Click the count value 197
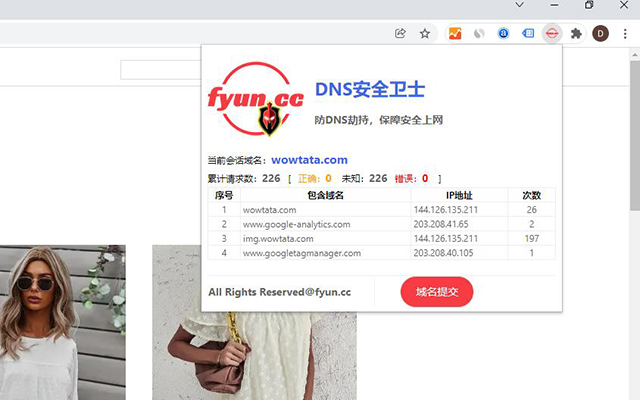This screenshot has height=400, width=640. coord(531,238)
